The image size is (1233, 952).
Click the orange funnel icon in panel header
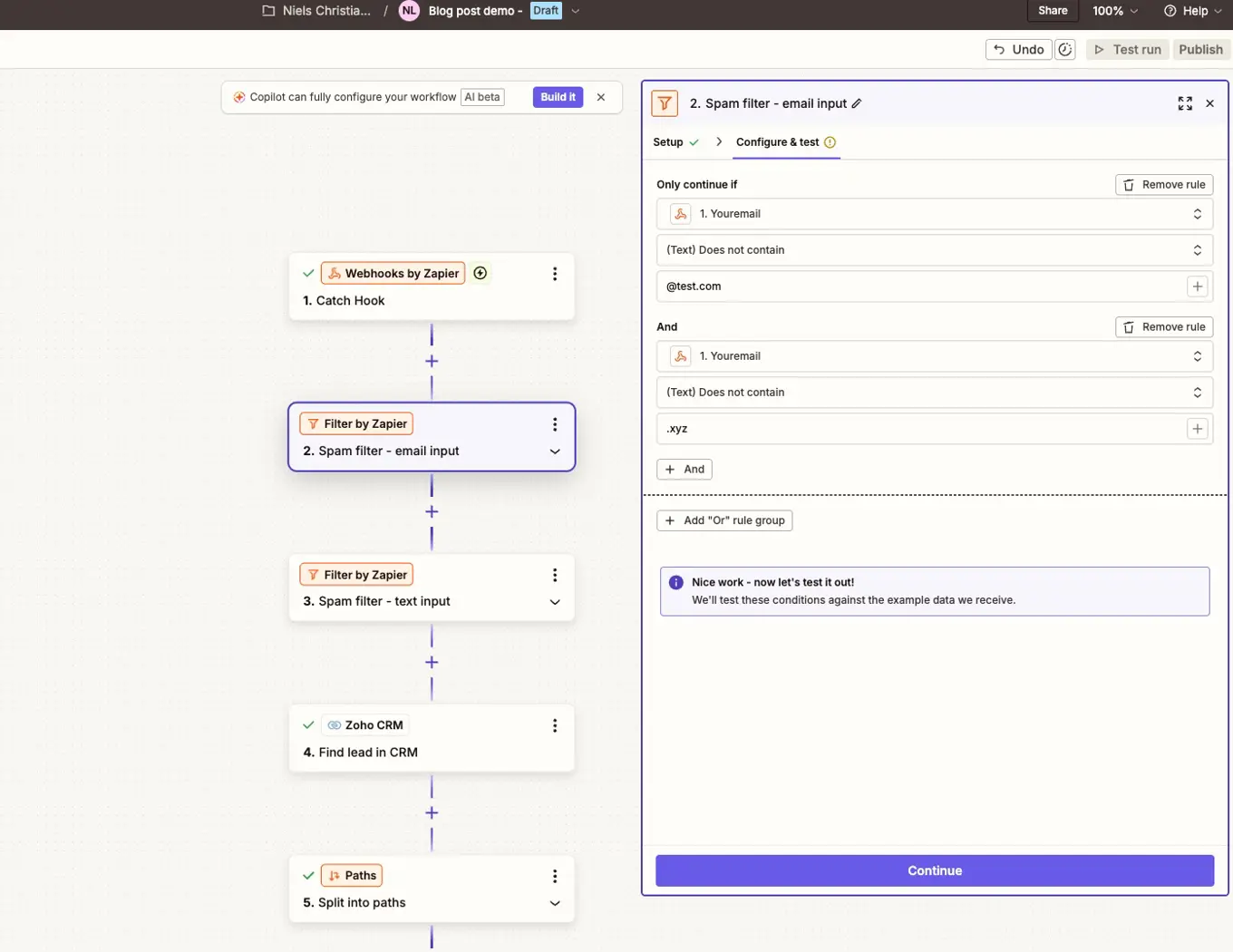point(665,103)
